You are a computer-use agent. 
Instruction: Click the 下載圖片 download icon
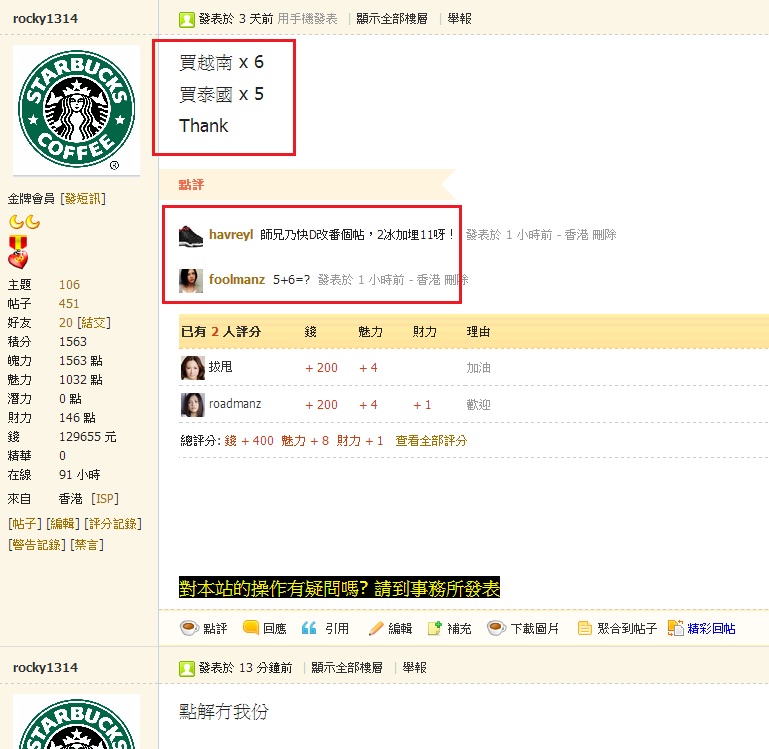(x=496, y=628)
